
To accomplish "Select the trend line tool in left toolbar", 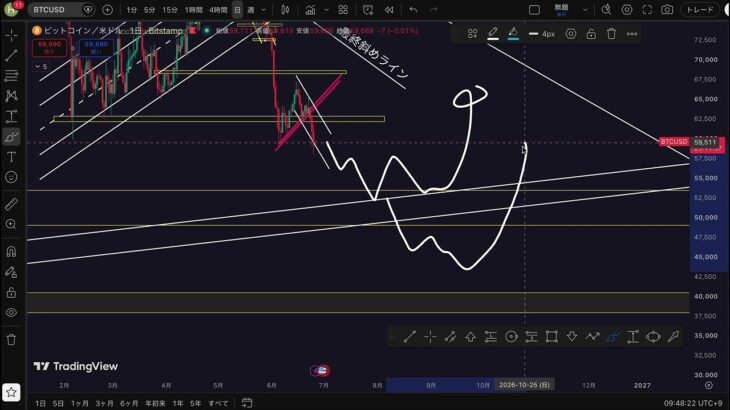I will coord(11,55).
